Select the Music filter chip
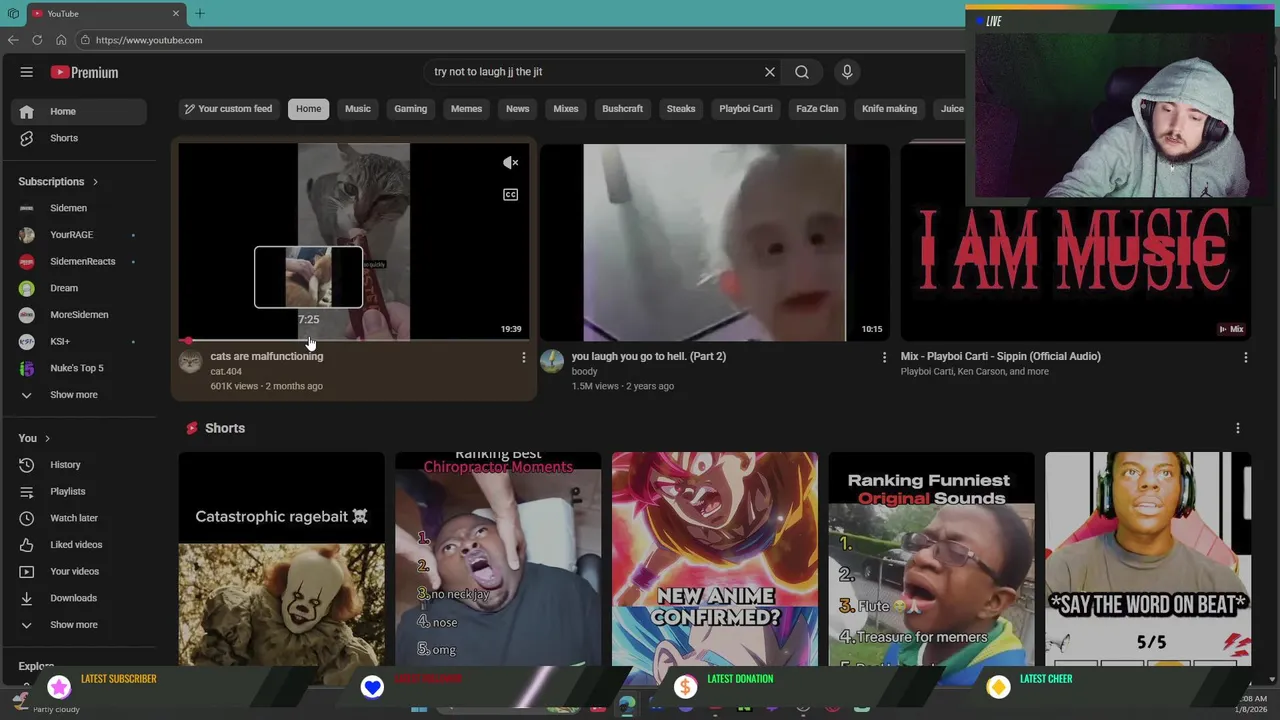Screen dimensions: 1280x720 [x=358, y=109]
